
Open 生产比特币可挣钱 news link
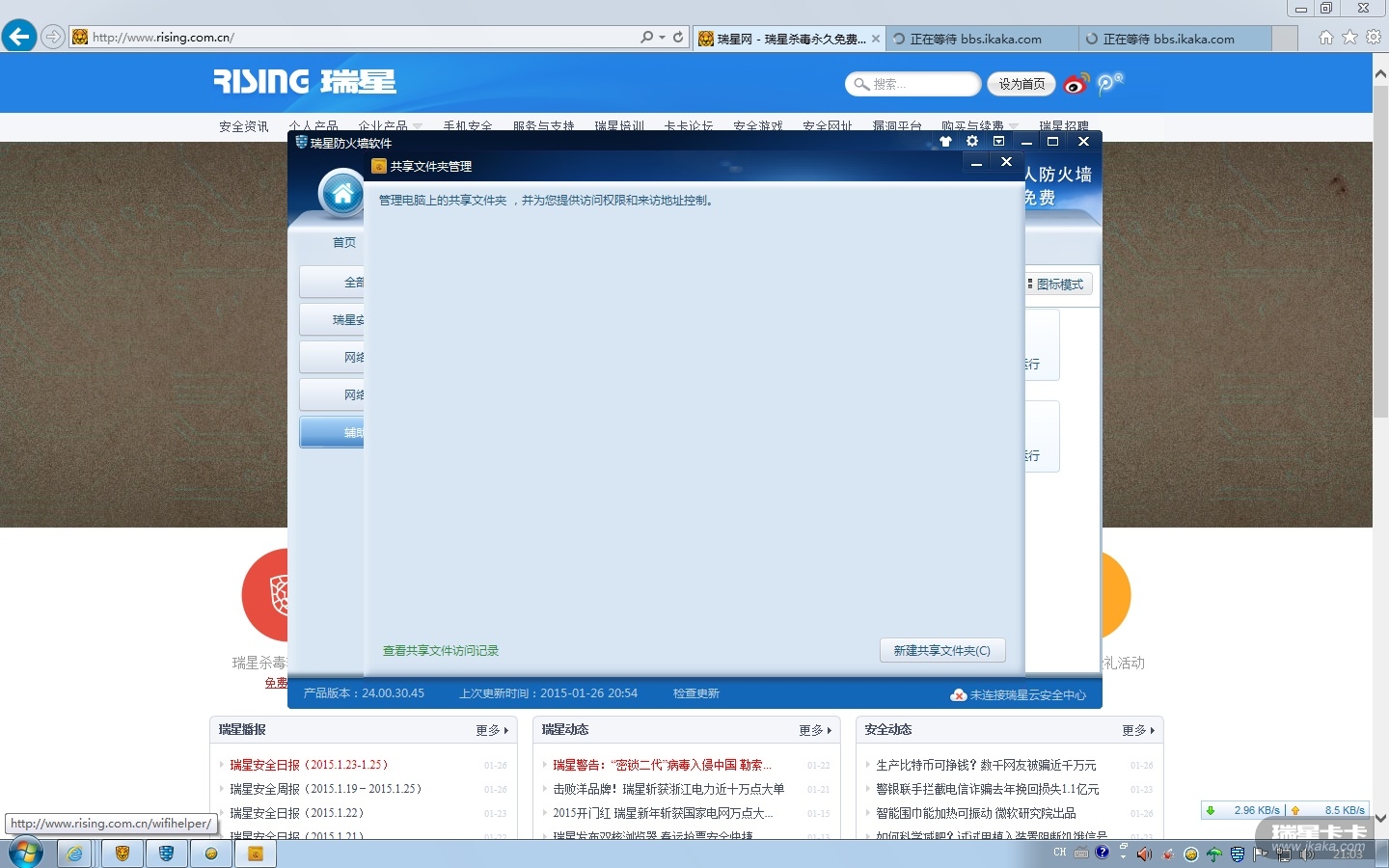click(986, 765)
